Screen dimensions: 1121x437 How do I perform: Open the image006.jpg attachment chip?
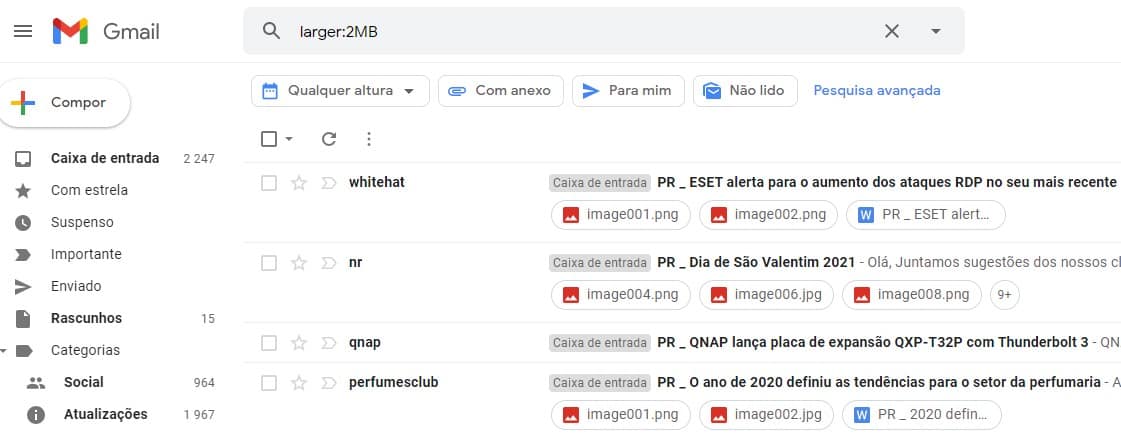[x=766, y=295]
